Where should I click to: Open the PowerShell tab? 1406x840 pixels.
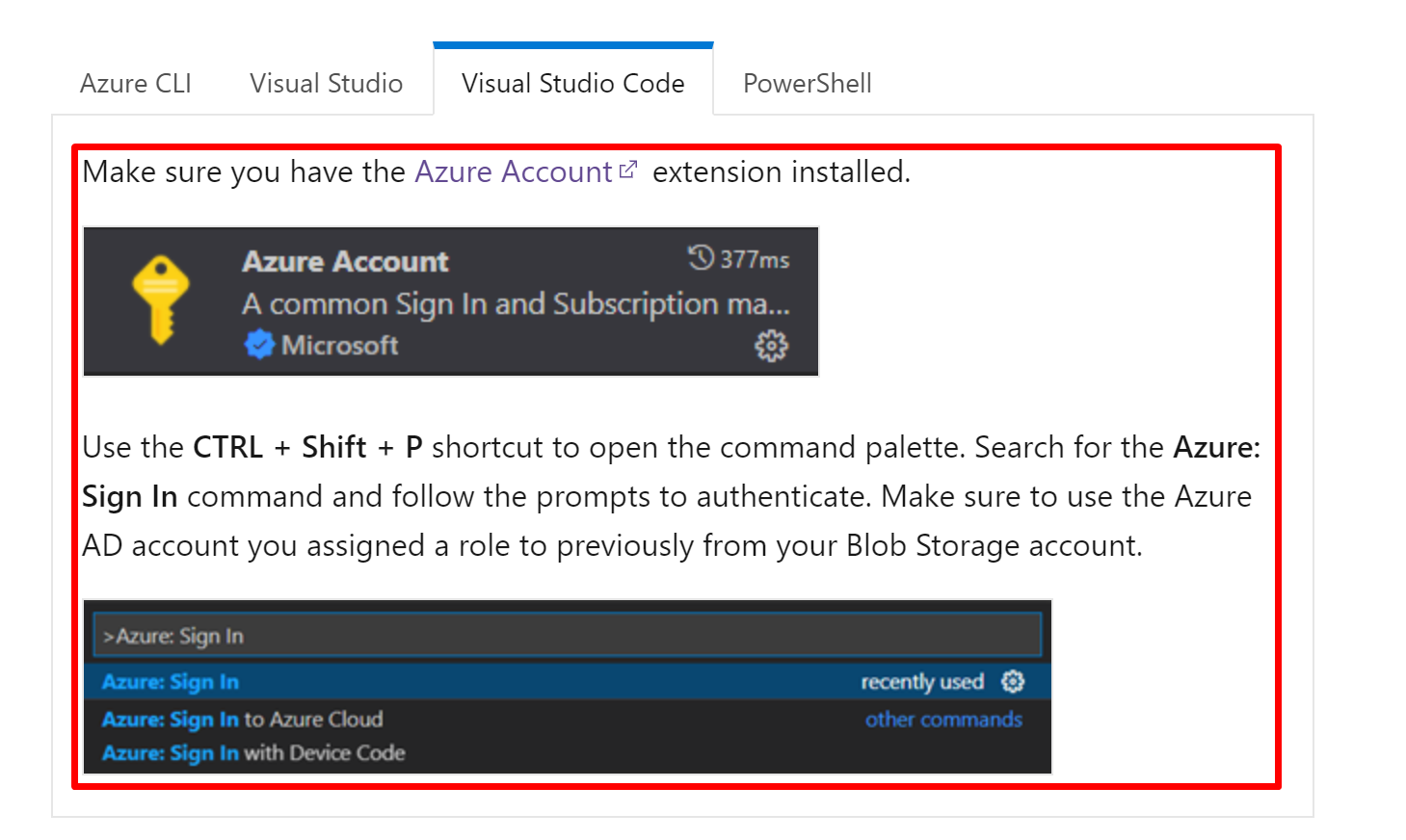coord(806,83)
